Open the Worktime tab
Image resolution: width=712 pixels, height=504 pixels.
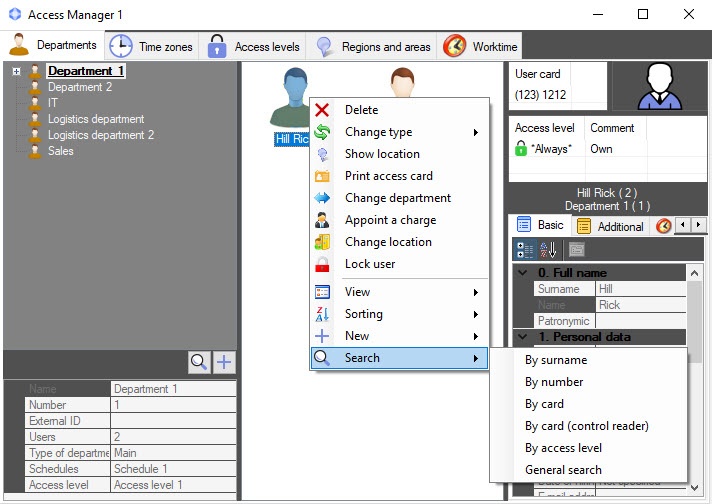point(480,46)
